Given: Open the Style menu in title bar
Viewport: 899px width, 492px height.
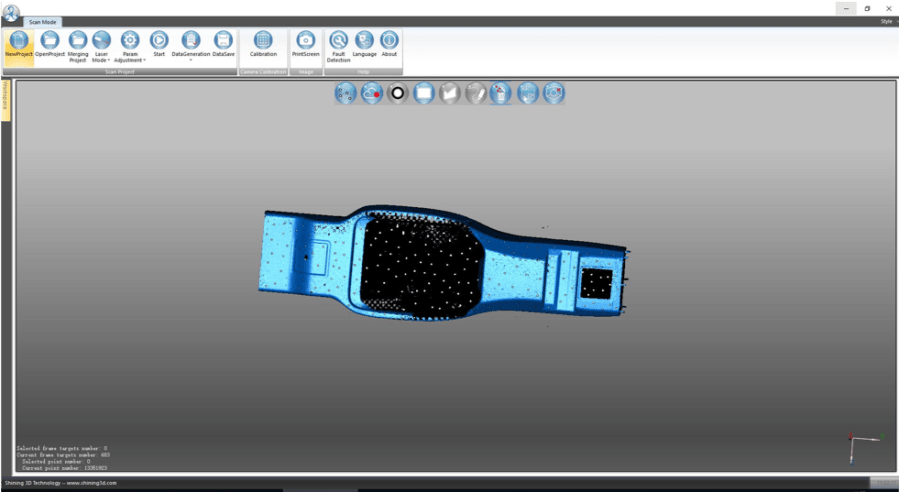Looking at the screenshot, I should click(x=886, y=21).
